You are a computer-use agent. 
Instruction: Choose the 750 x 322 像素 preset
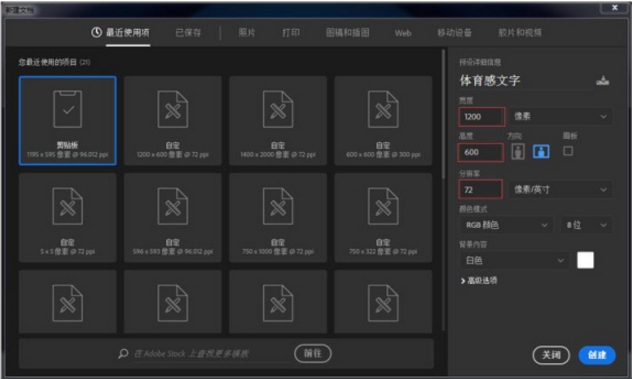point(383,218)
